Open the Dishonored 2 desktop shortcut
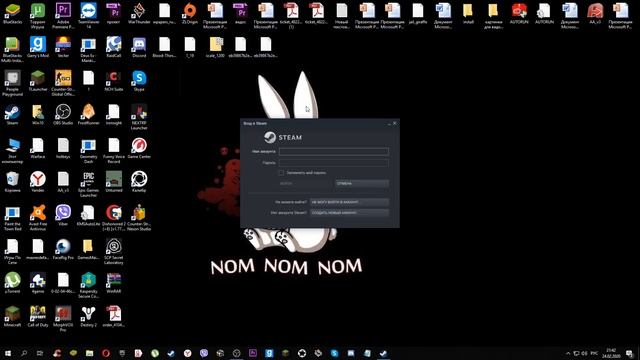The image size is (640, 360). pos(114,218)
